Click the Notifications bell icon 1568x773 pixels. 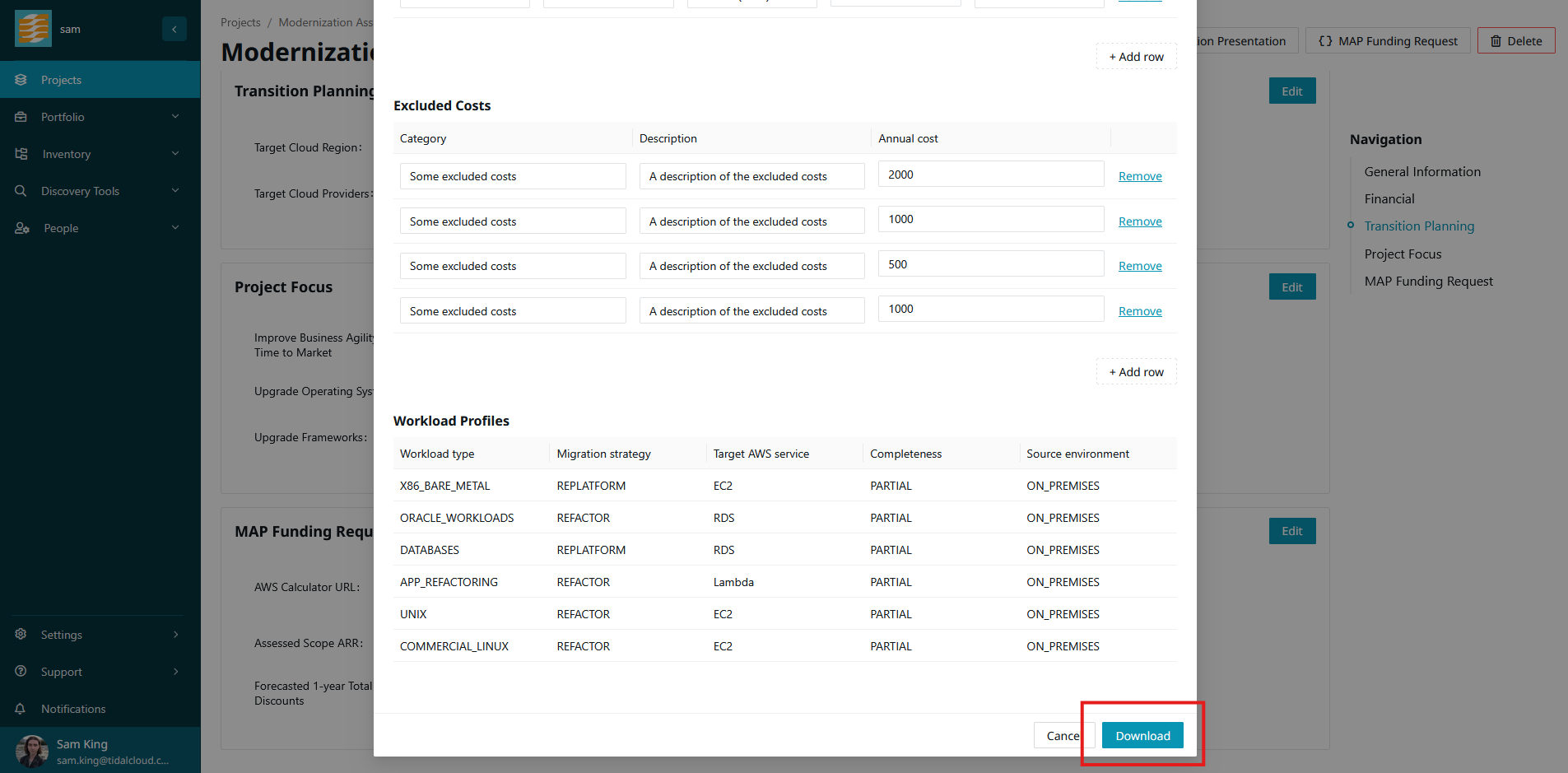coord(21,709)
